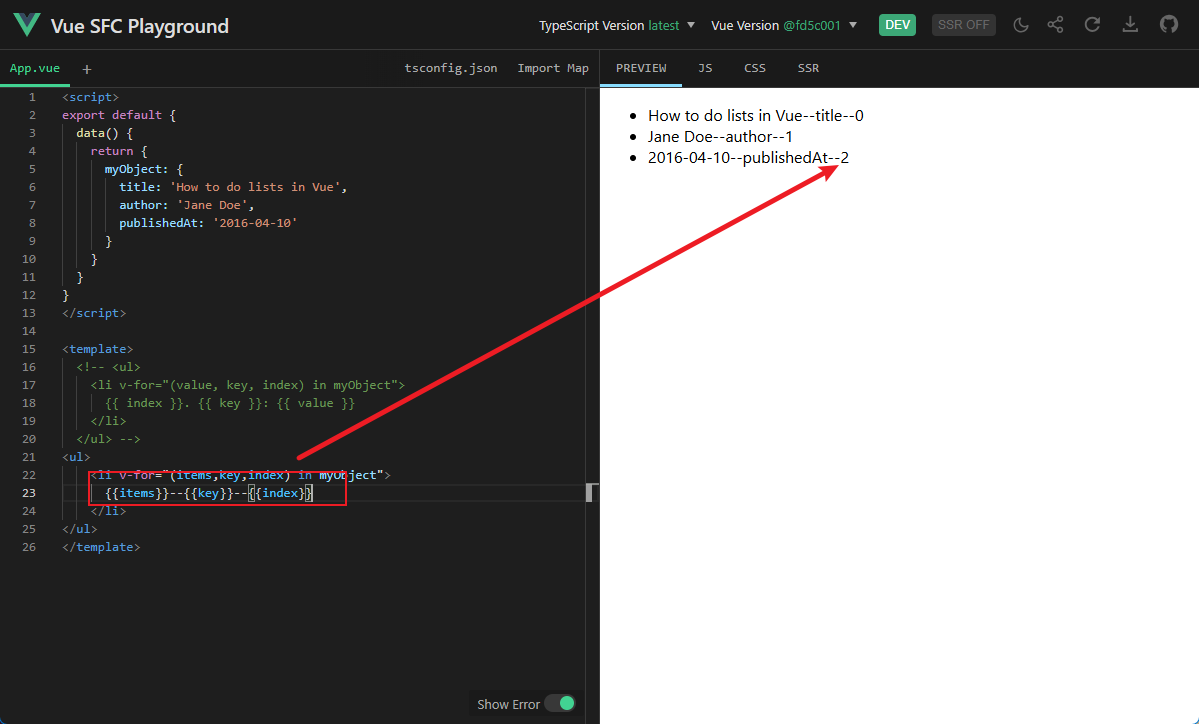1199x724 pixels.
Task: Toggle the SSR OFF button
Action: coord(963,24)
